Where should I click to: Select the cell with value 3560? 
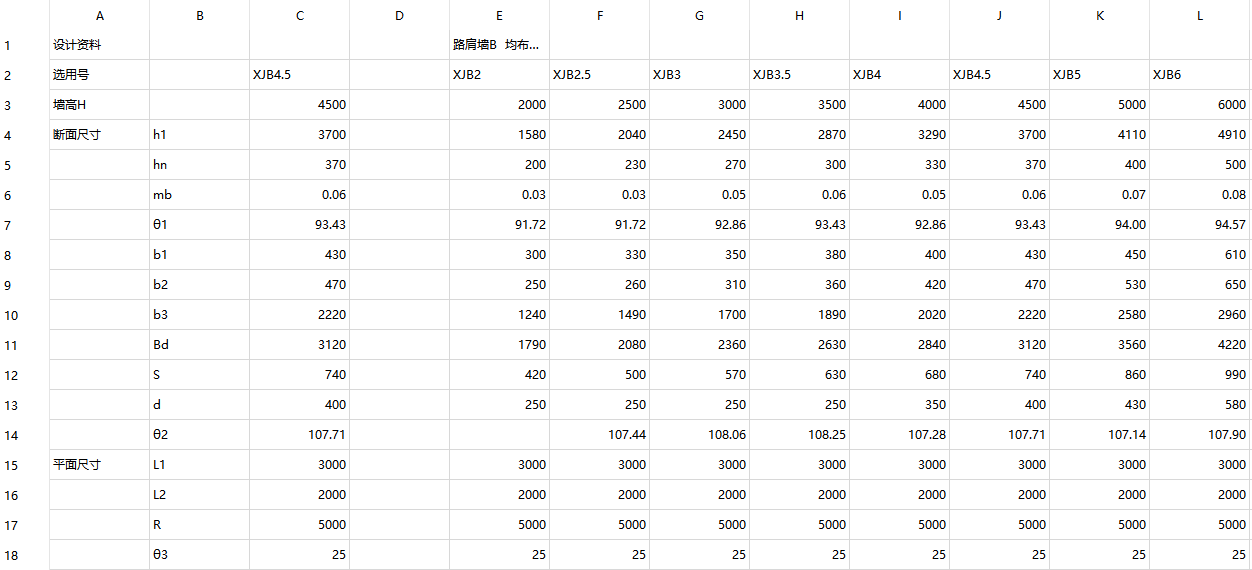[1099, 345]
